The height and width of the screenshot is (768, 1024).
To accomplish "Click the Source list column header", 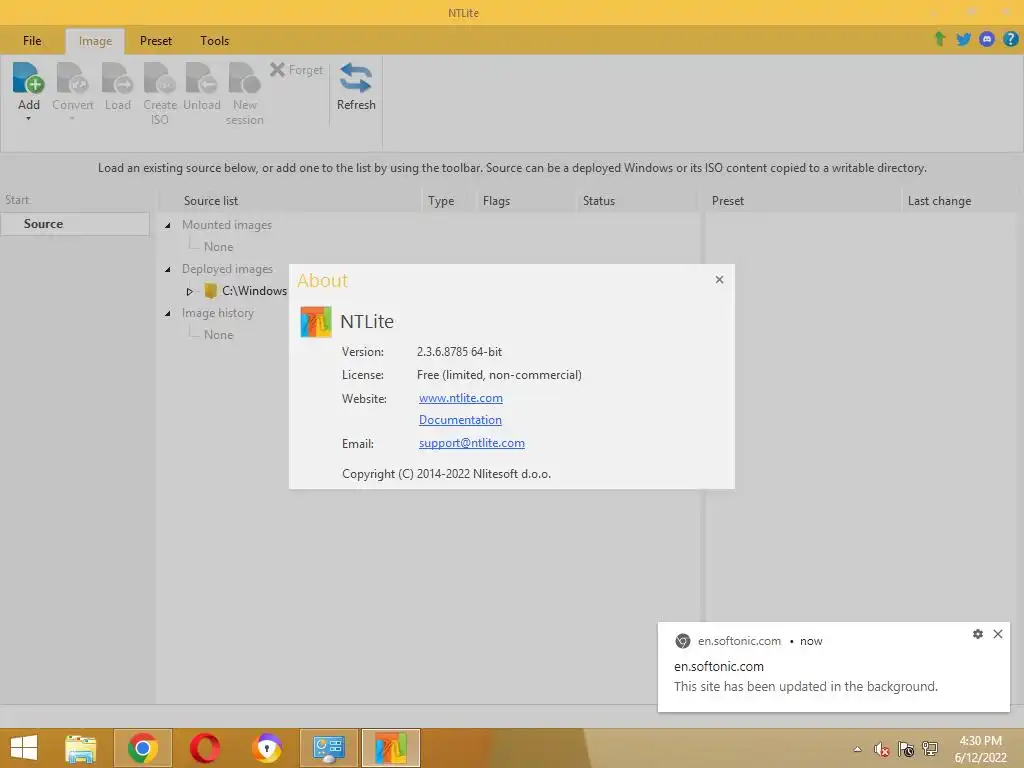I will (210, 200).
